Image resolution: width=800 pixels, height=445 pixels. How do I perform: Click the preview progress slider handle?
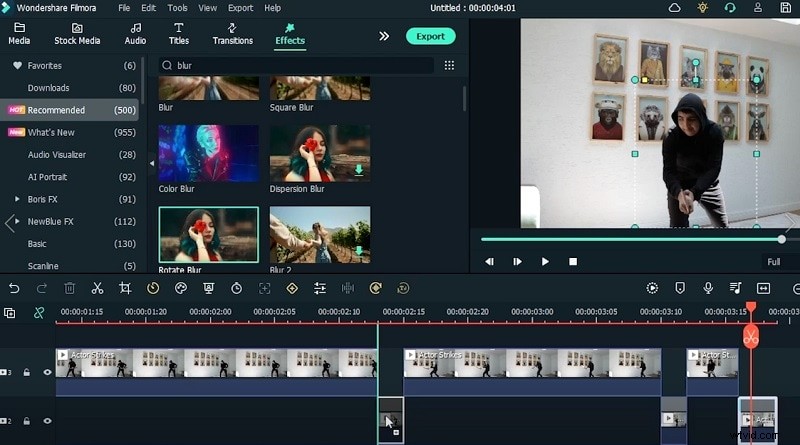(x=782, y=239)
